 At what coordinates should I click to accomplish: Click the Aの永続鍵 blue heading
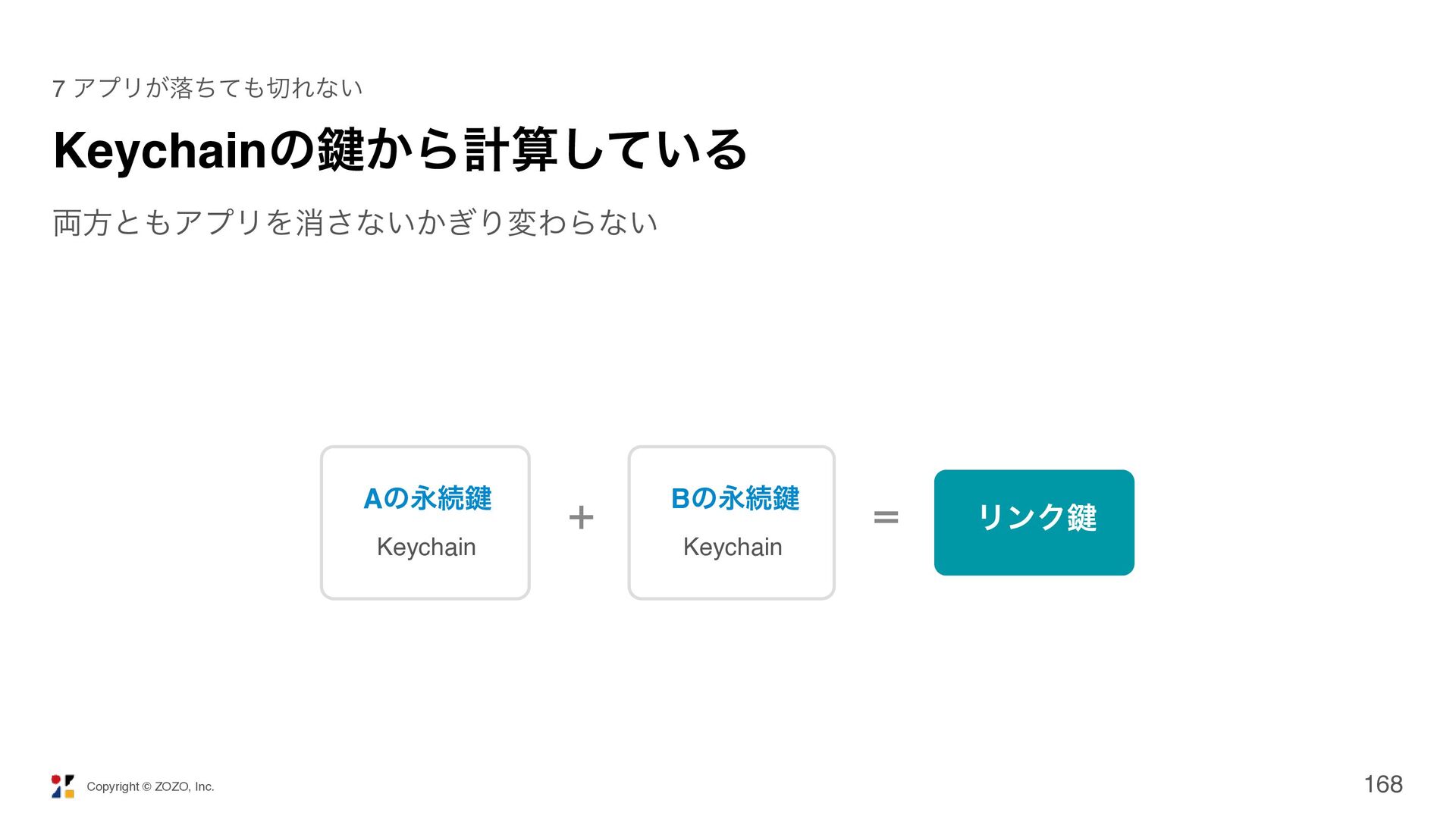point(428,498)
